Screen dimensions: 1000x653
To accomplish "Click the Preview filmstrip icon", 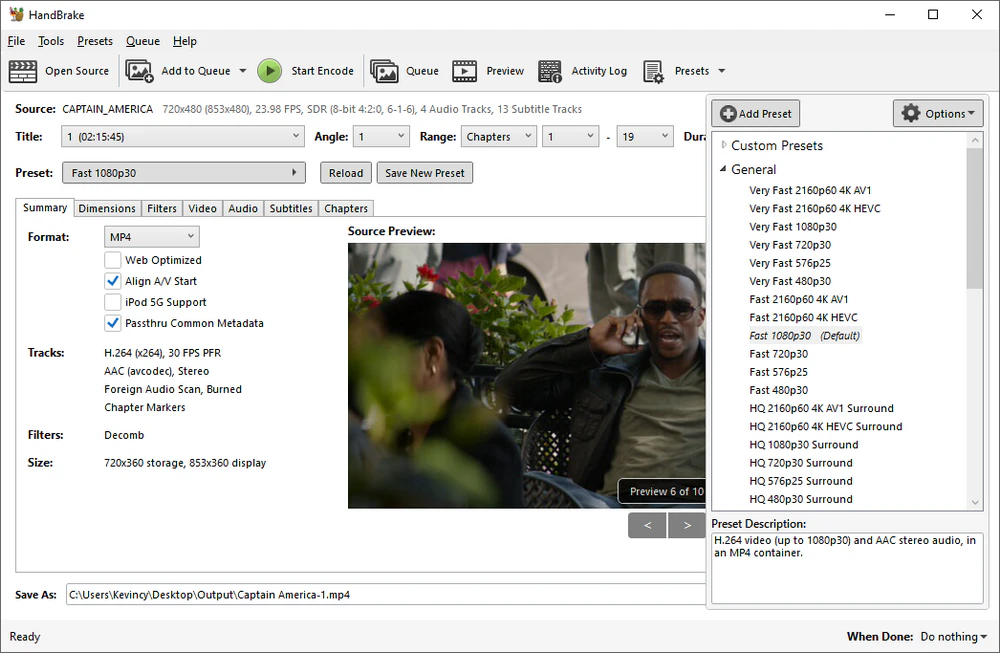I will point(464,71).
